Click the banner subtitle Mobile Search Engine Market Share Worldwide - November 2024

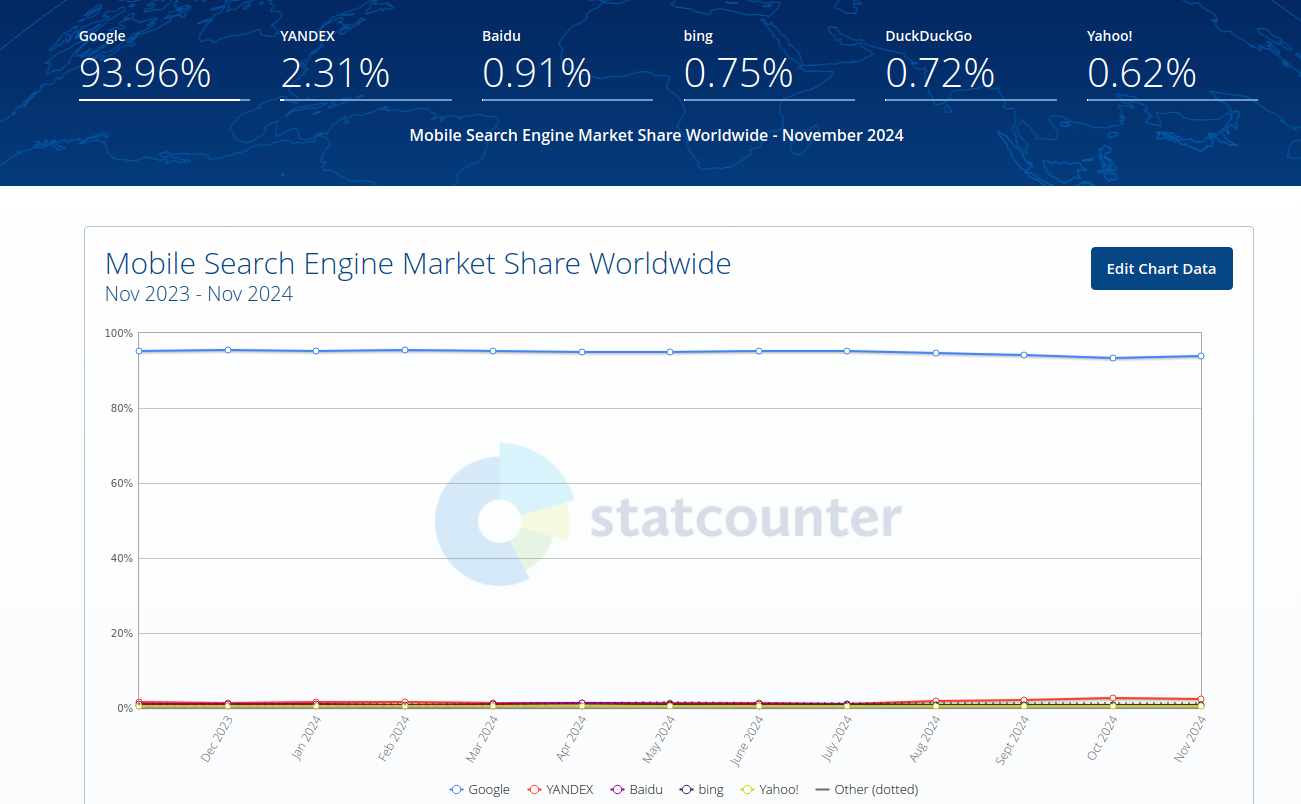coord(656,135)
